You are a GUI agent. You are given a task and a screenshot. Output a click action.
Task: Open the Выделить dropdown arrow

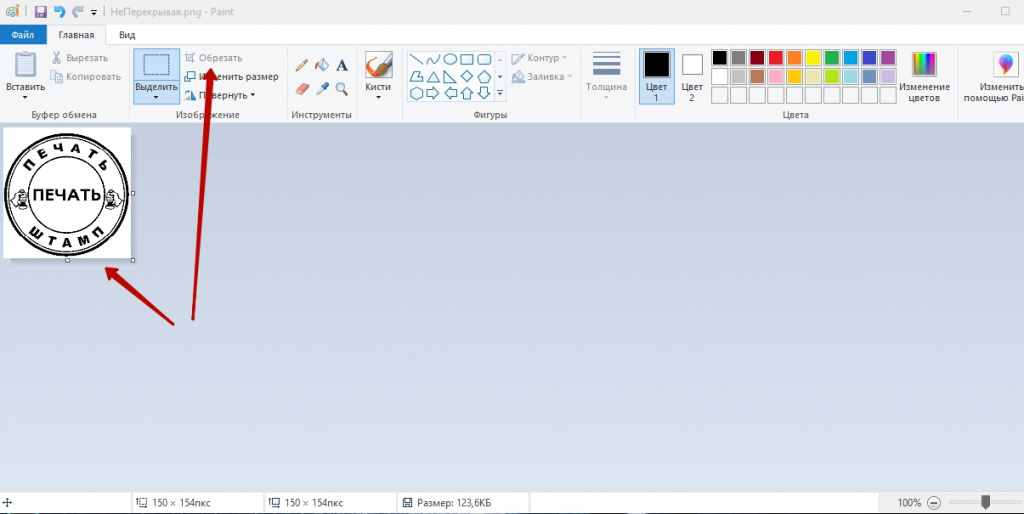[x=156, y=97]
